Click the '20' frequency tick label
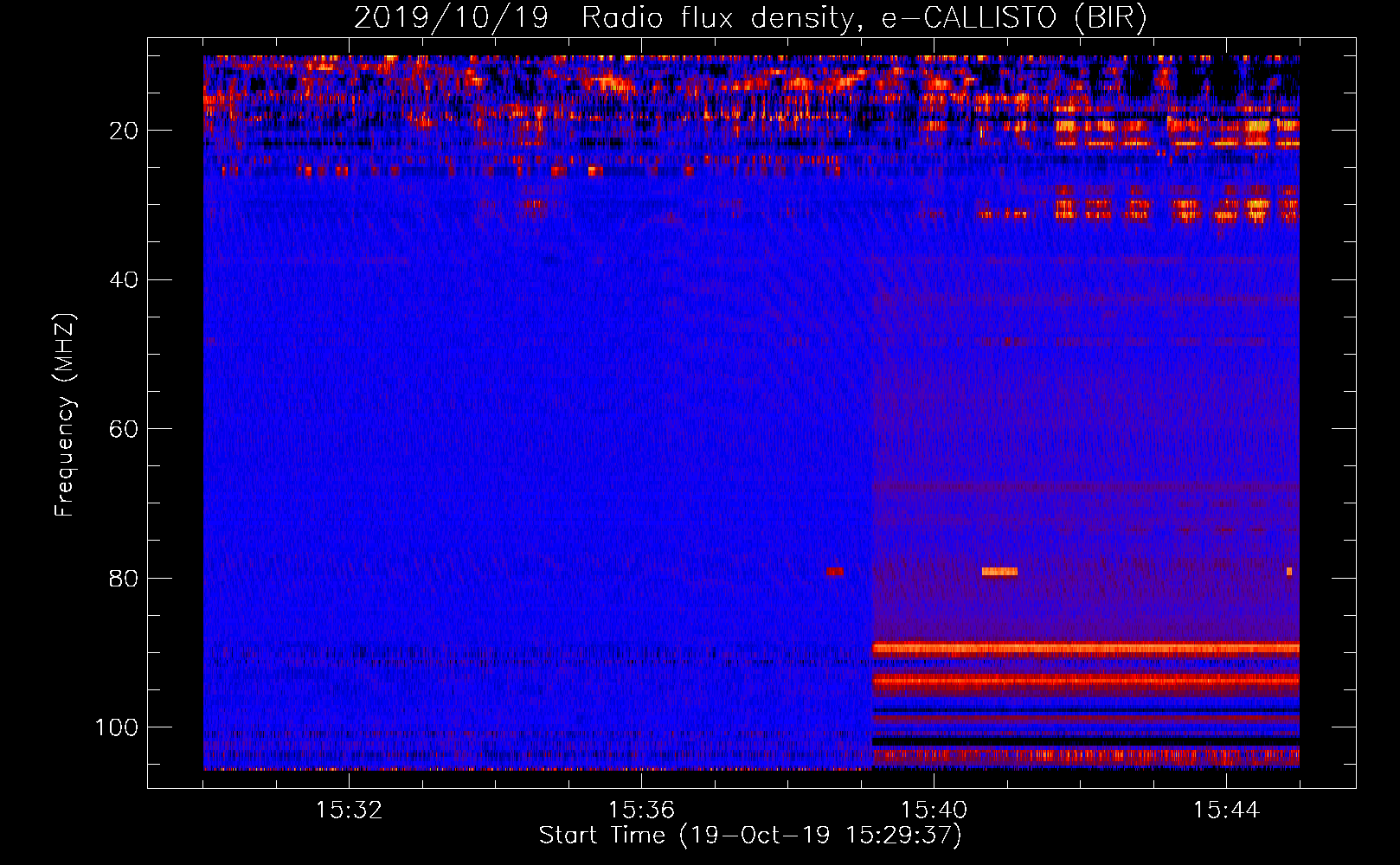1400x865 pixels. point(125,131)
